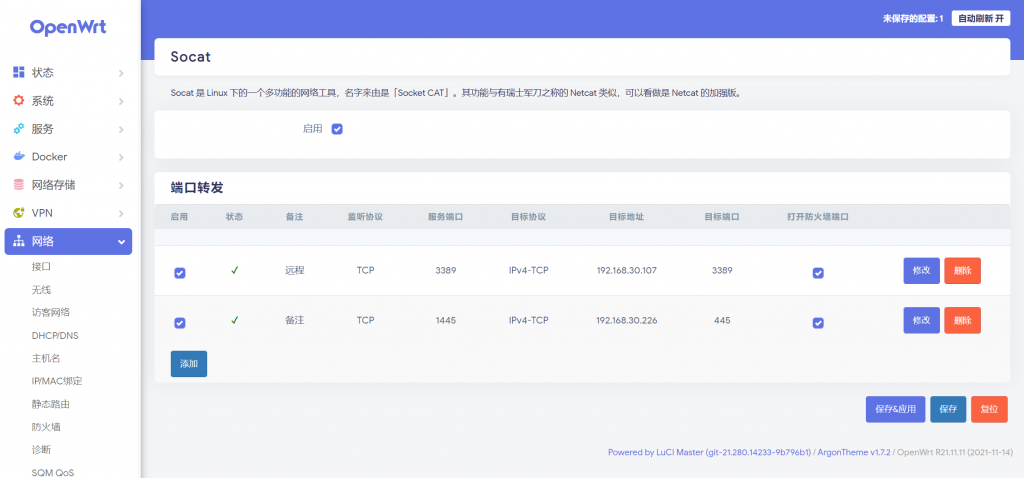Image resolution: width=1024 pixels, height=478 pixels.
Task: Click the 添加 button
Action: (x=189, y=364)
